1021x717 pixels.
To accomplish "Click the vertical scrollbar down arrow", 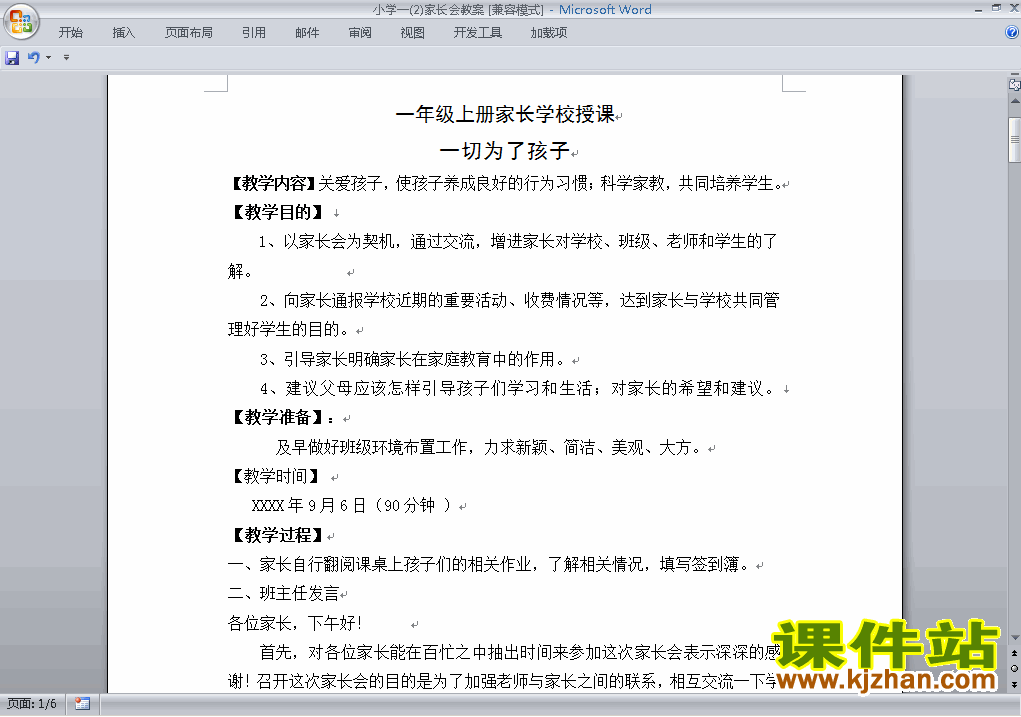I will 1014,638.
